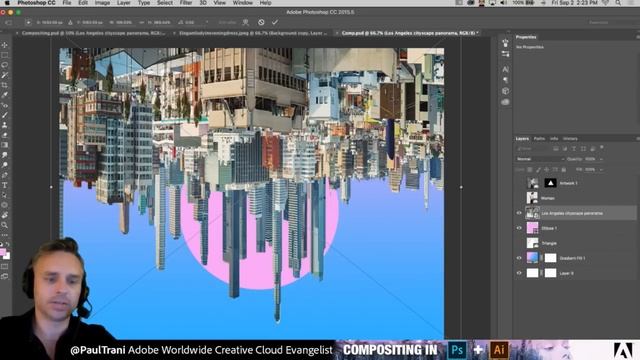The image size is (640, 360).
Task: Select the Gradient Fill 1 layer thumbnail
Action: pyautogui.click(x=532, y=258)
